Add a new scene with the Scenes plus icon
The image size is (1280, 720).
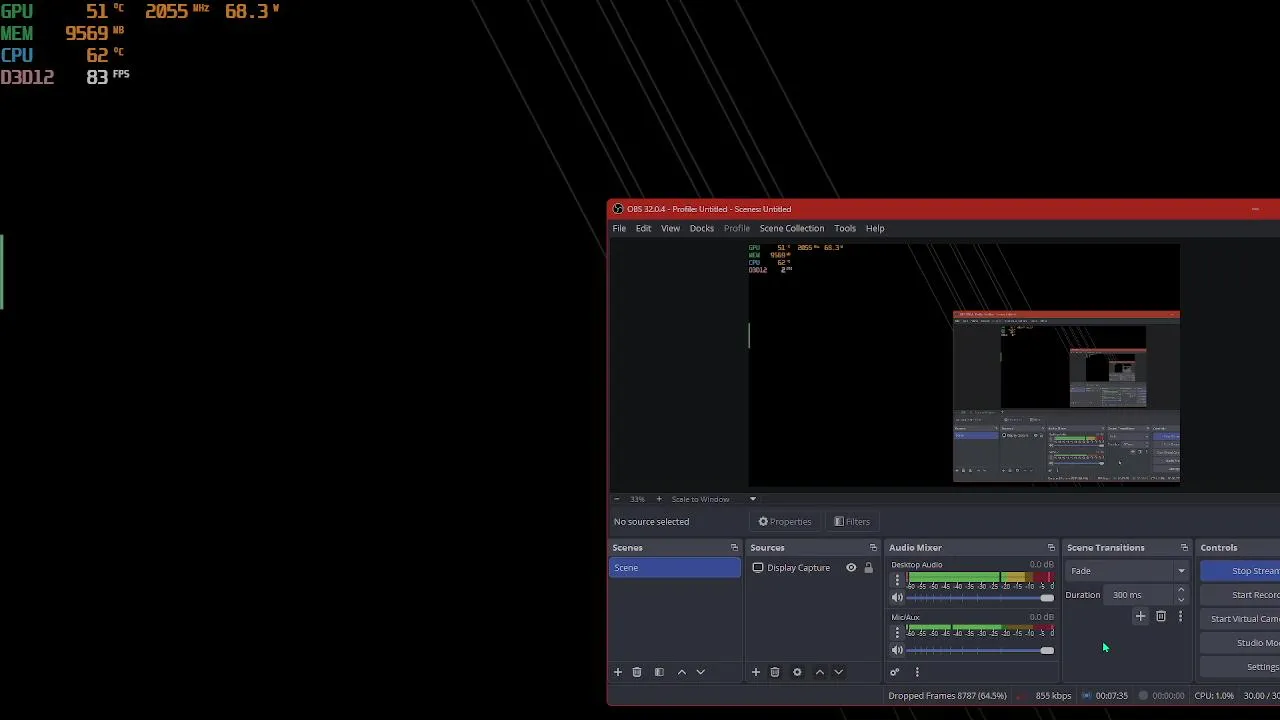(x=618, y=672)
